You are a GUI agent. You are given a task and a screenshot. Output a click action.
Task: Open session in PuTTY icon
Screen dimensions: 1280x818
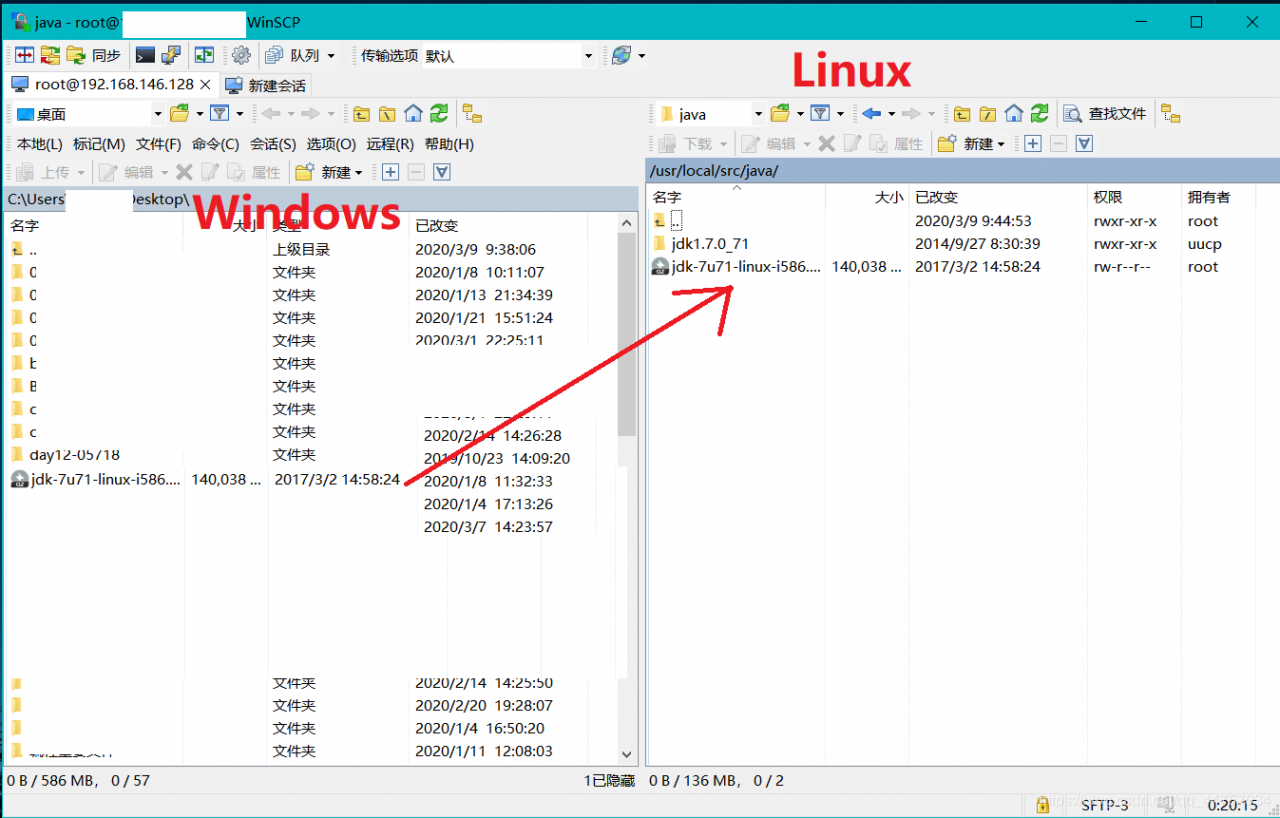coord(171,56)
